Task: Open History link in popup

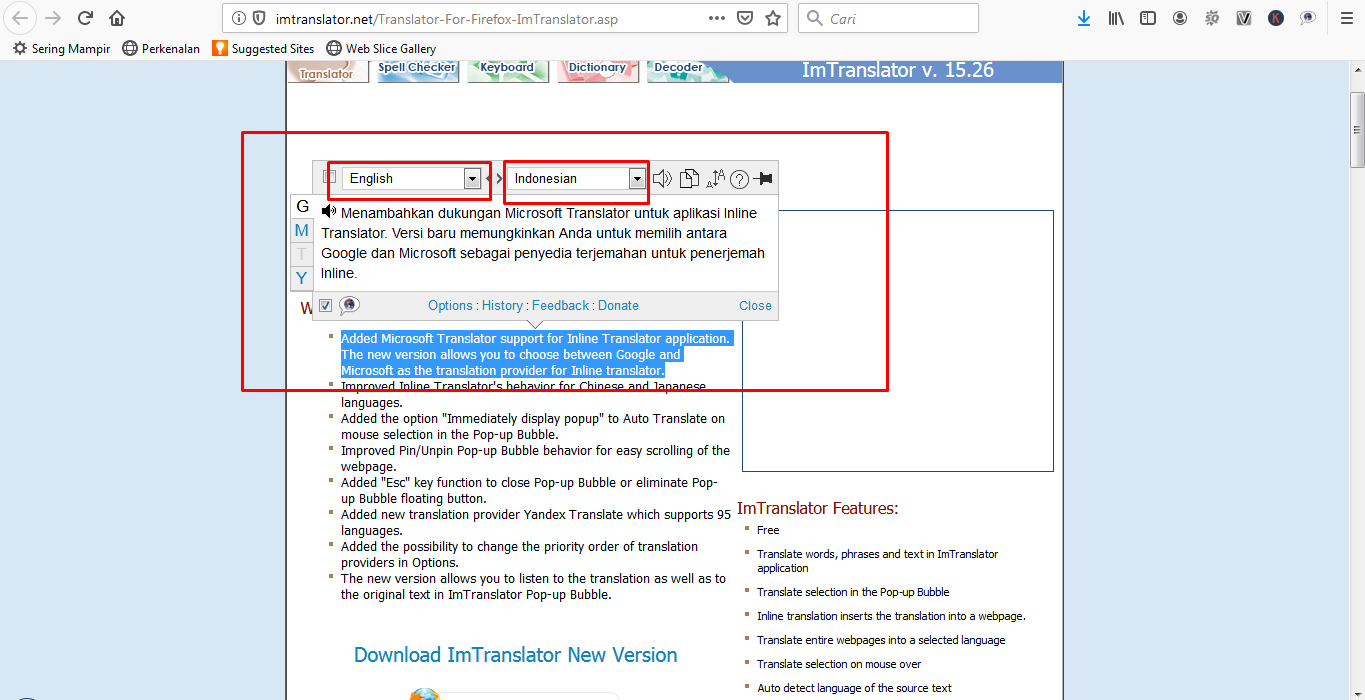Action: (x=502, y=306)
